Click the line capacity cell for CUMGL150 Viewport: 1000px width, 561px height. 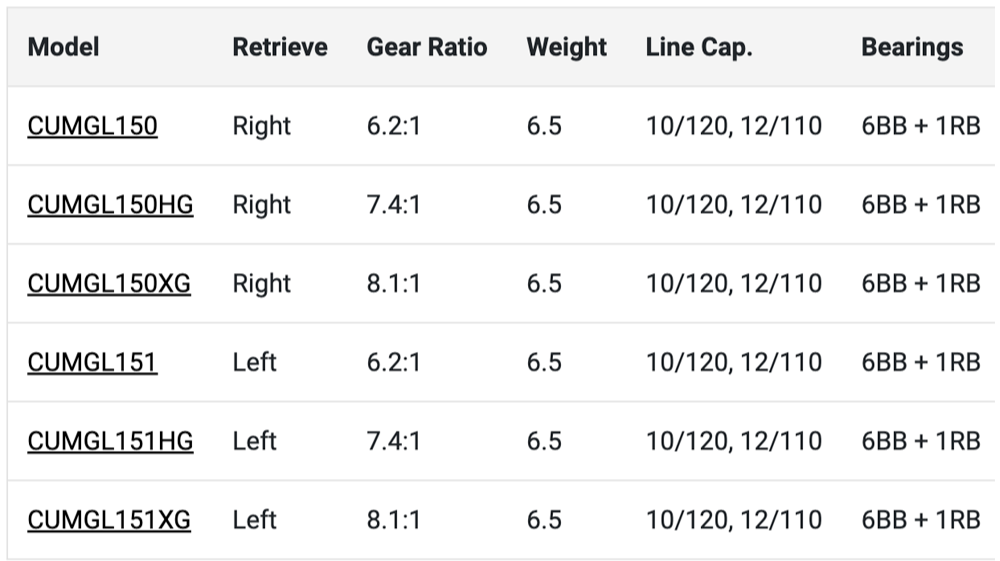click(x=734, y=126)
